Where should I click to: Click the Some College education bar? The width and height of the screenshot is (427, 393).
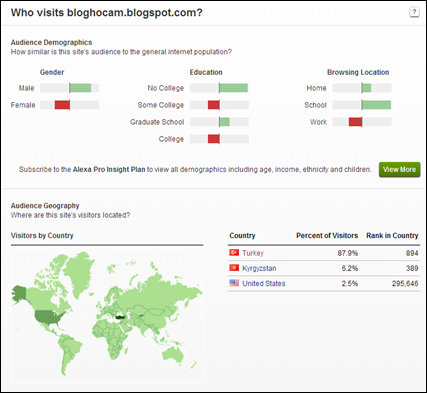coord(219,105)
